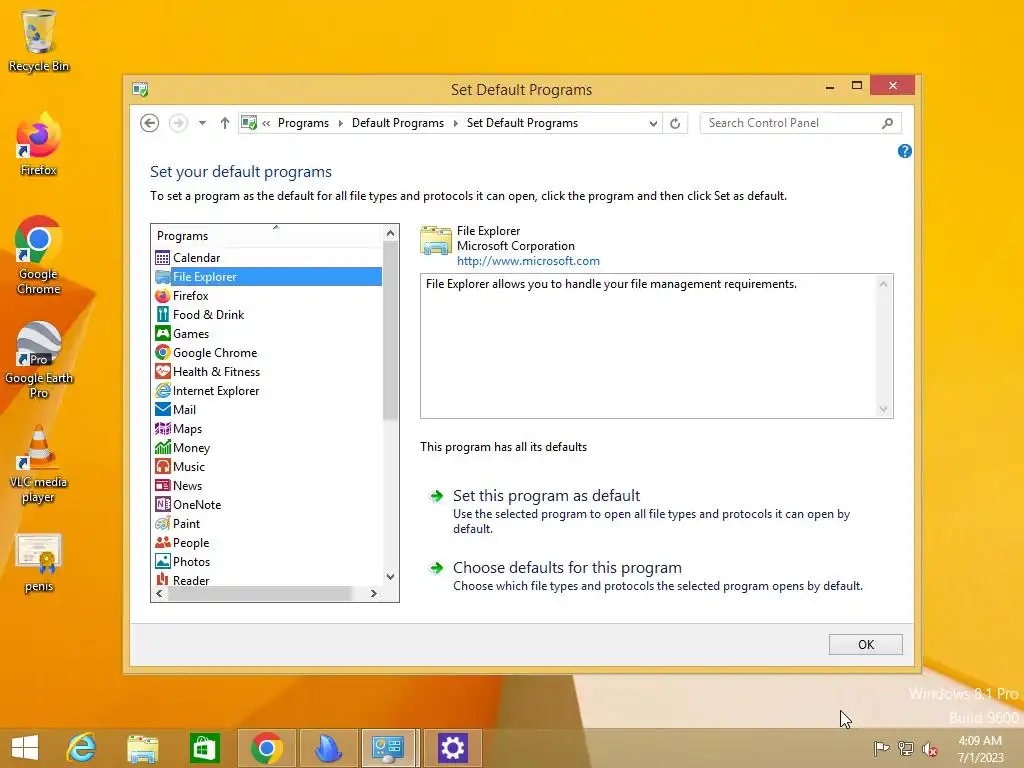Select Reader in the Programs list
Image resolution: width=1024 pixels, height=768 pixels.
268,579
